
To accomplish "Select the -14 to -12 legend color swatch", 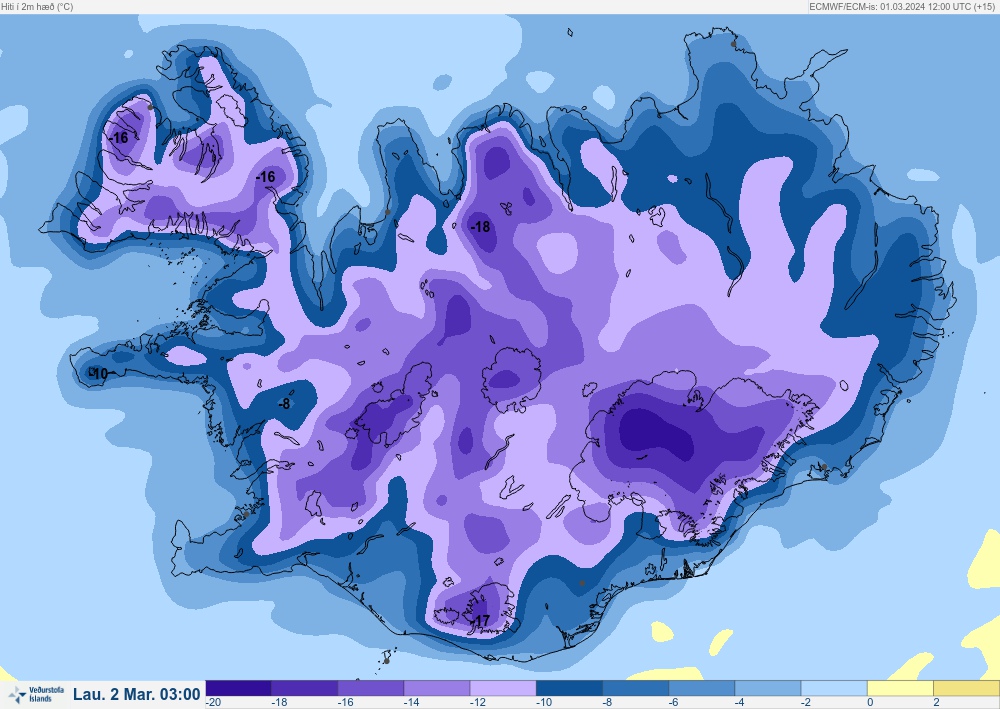I will (x=437, y=688).
